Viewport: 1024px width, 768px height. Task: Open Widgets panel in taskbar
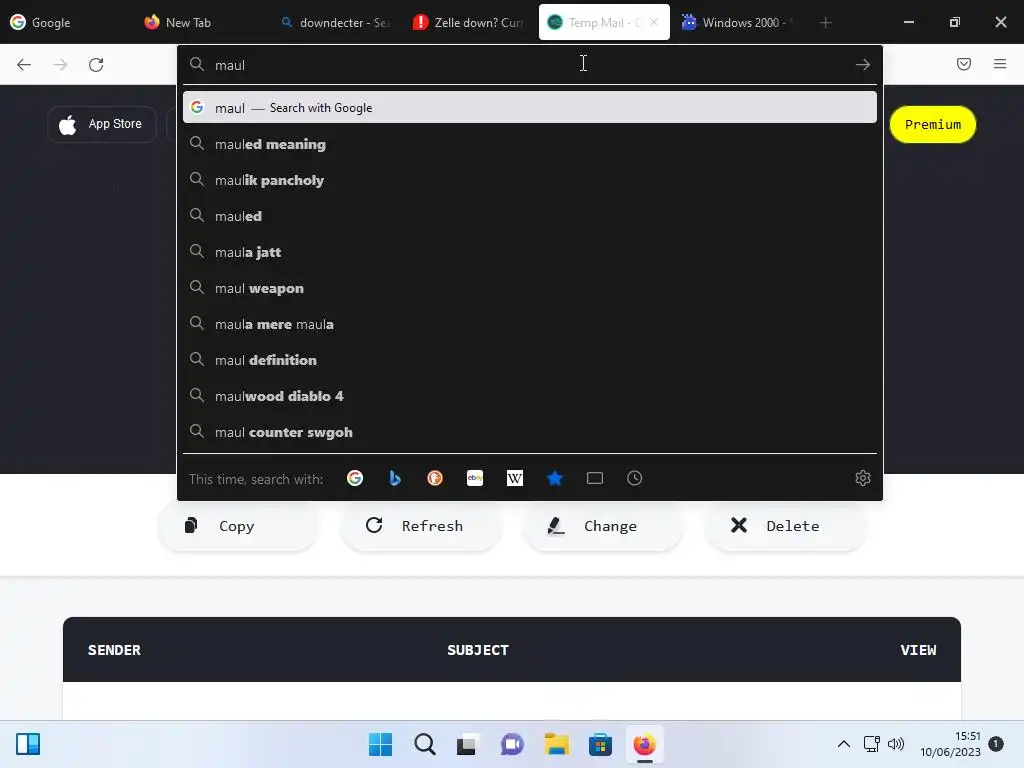click(x=28, y=744)
